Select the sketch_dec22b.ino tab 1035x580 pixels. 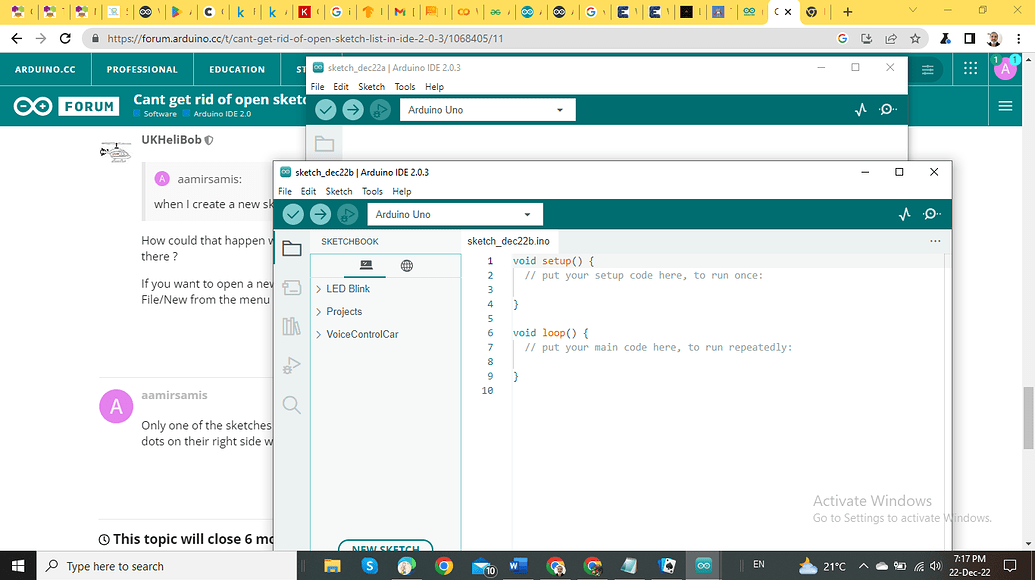pyautogui.click(x=509, y=241)
